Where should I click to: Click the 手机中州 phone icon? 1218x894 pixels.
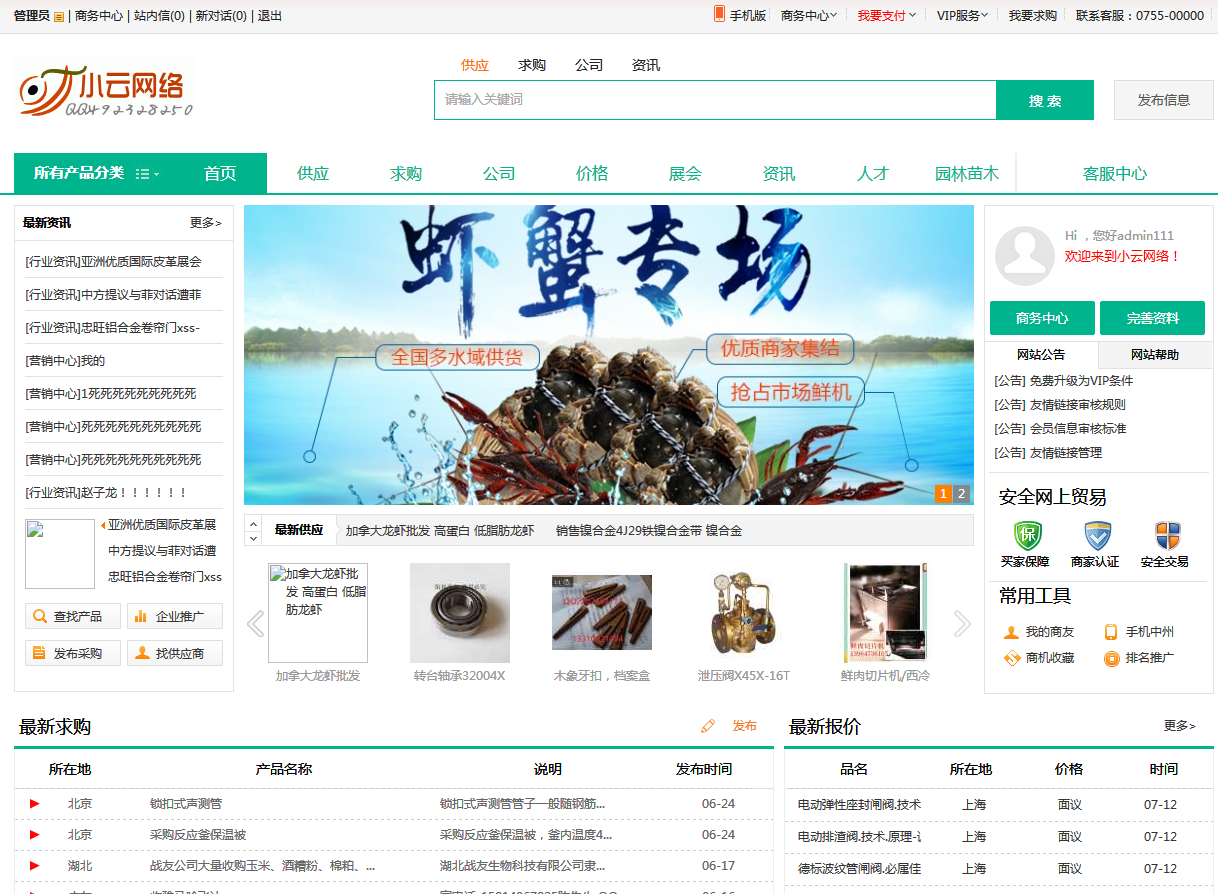pos(1111,632)
